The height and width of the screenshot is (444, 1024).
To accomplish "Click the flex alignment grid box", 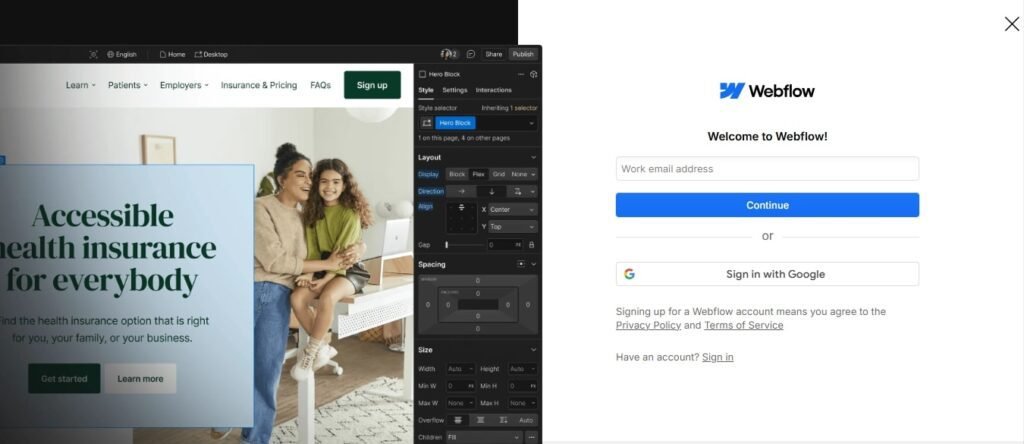I will tap(462, 217).
